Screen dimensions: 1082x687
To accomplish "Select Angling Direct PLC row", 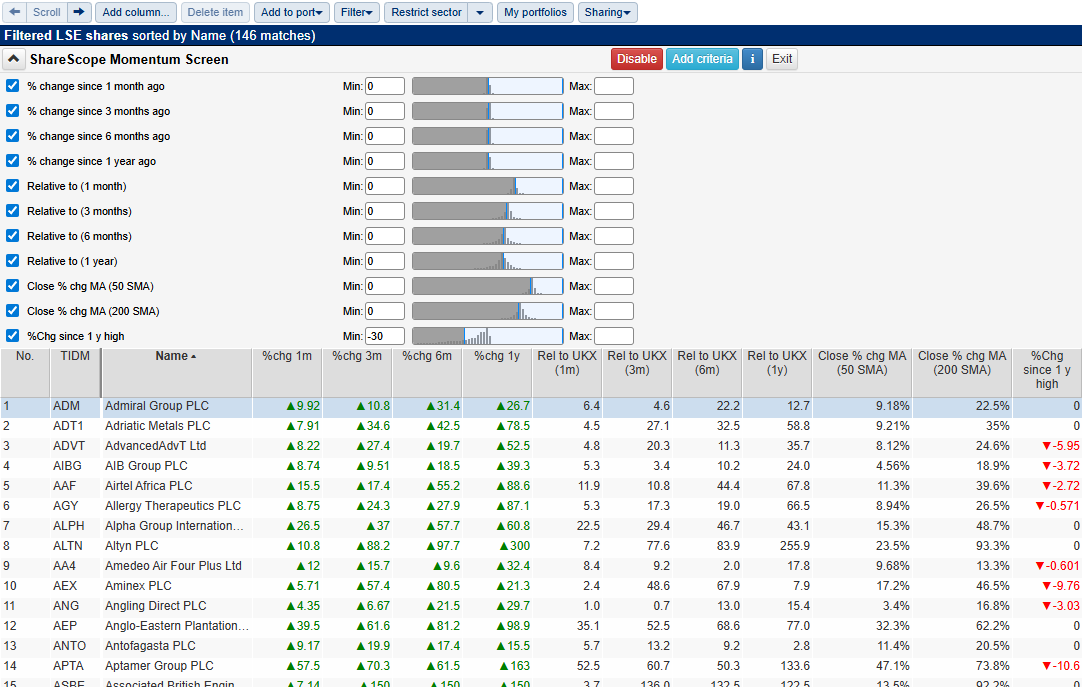I will point(541,606).
